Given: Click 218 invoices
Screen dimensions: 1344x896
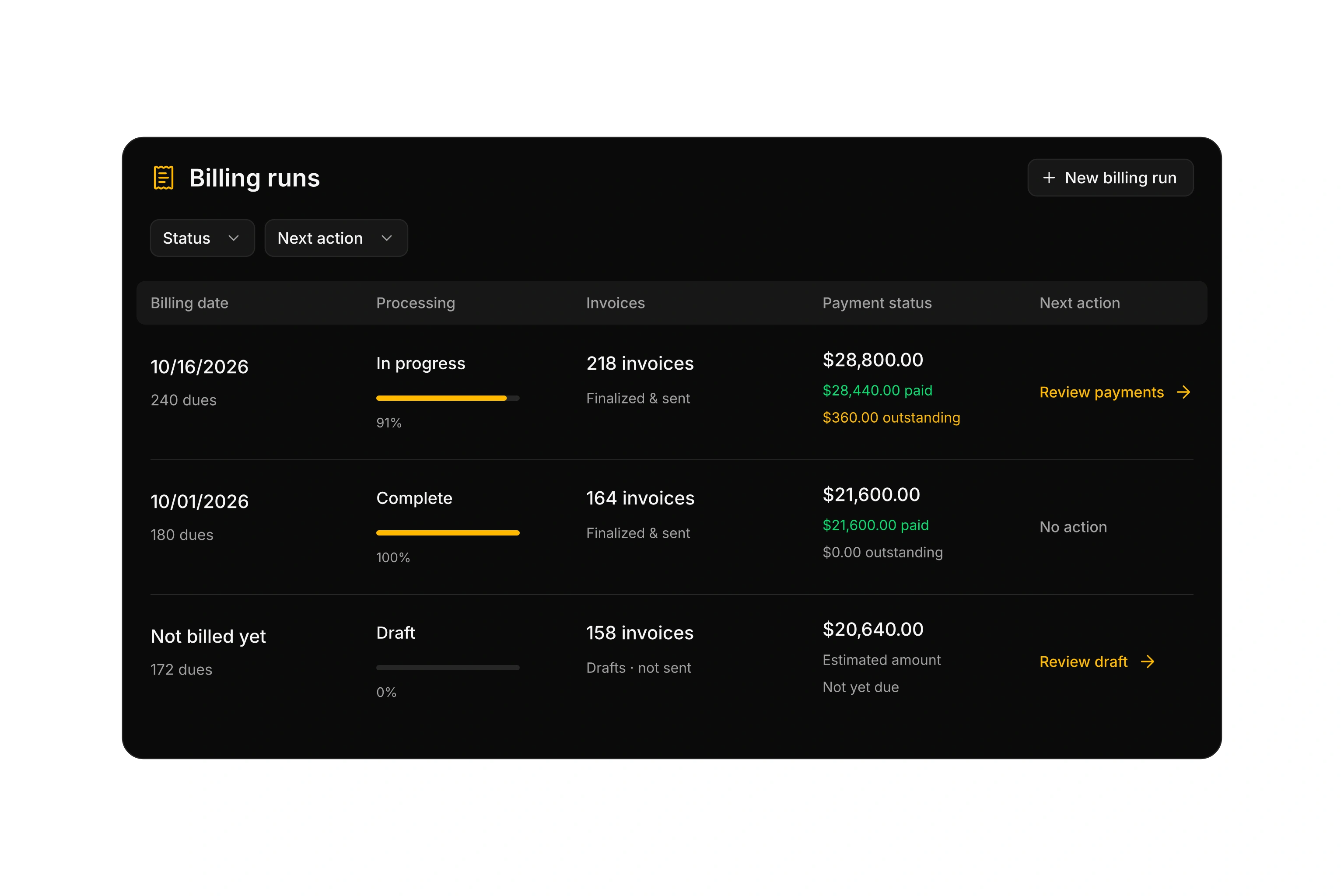Looking at the screenshot, I should coord(640,364).
